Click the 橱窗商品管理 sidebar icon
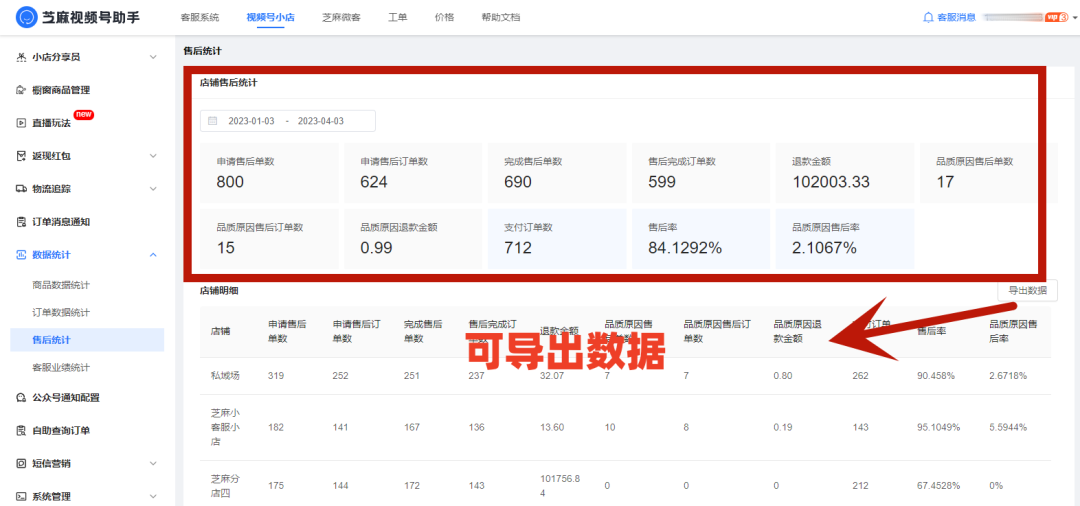1080x506 pixels. coord(21,89)
